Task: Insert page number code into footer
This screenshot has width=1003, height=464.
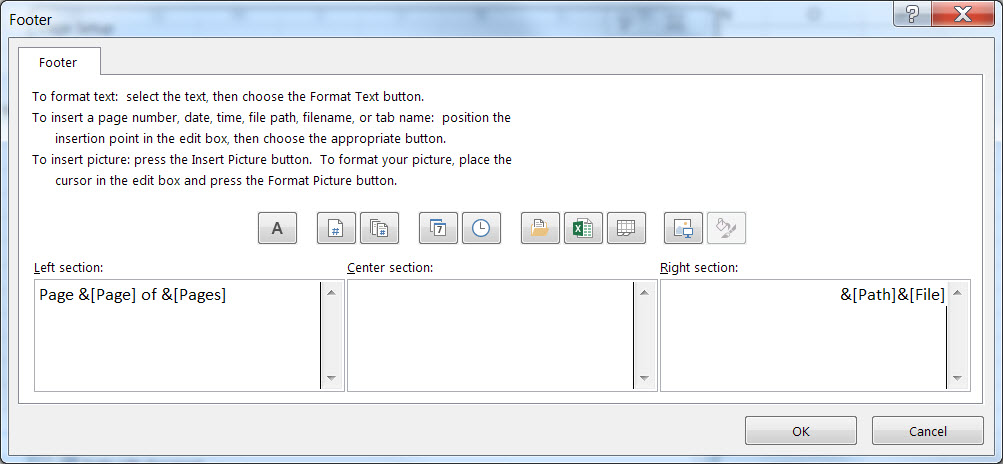Action: [x=337, y=228]
